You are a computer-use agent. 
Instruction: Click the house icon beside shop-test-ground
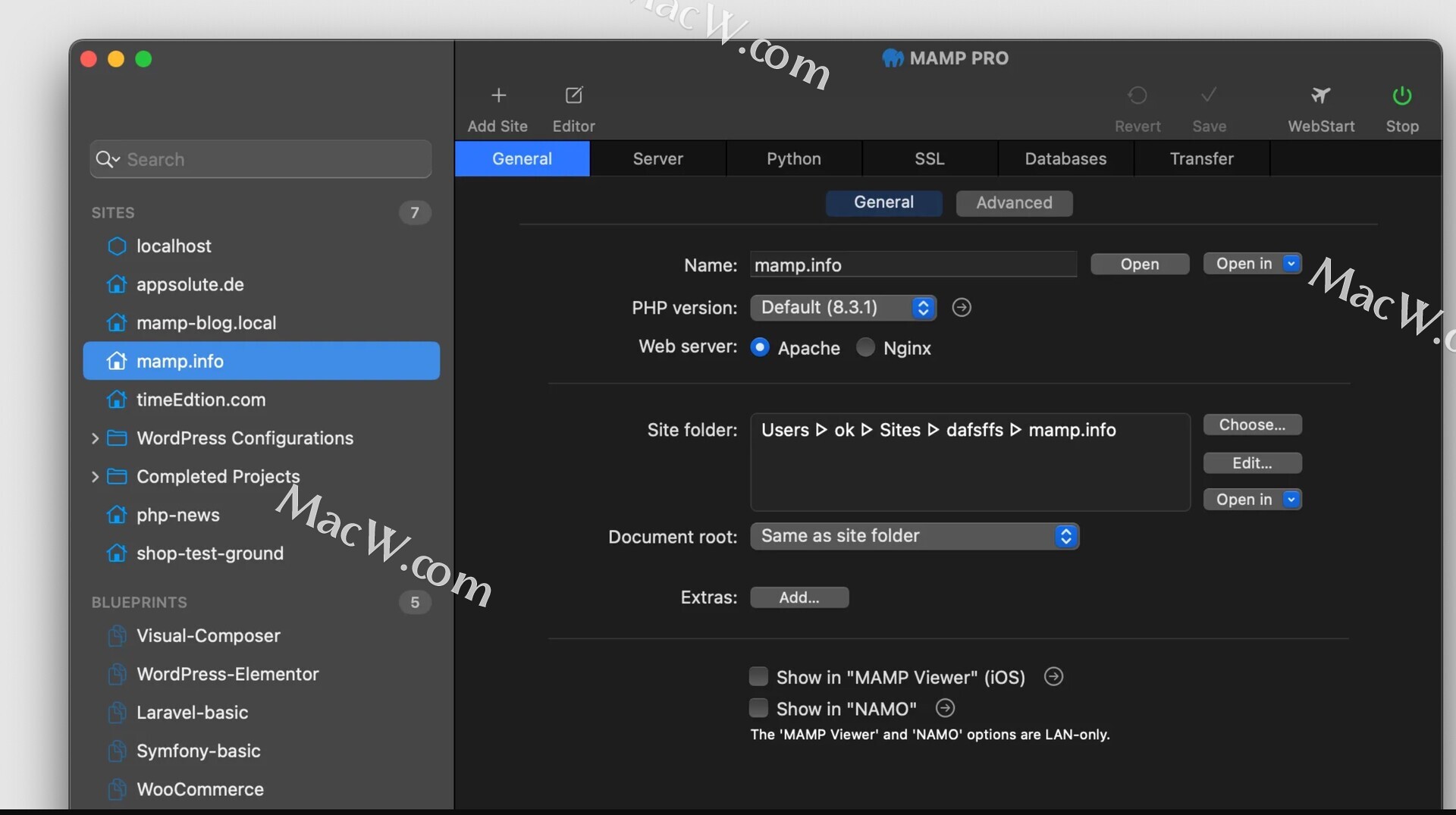117,553
